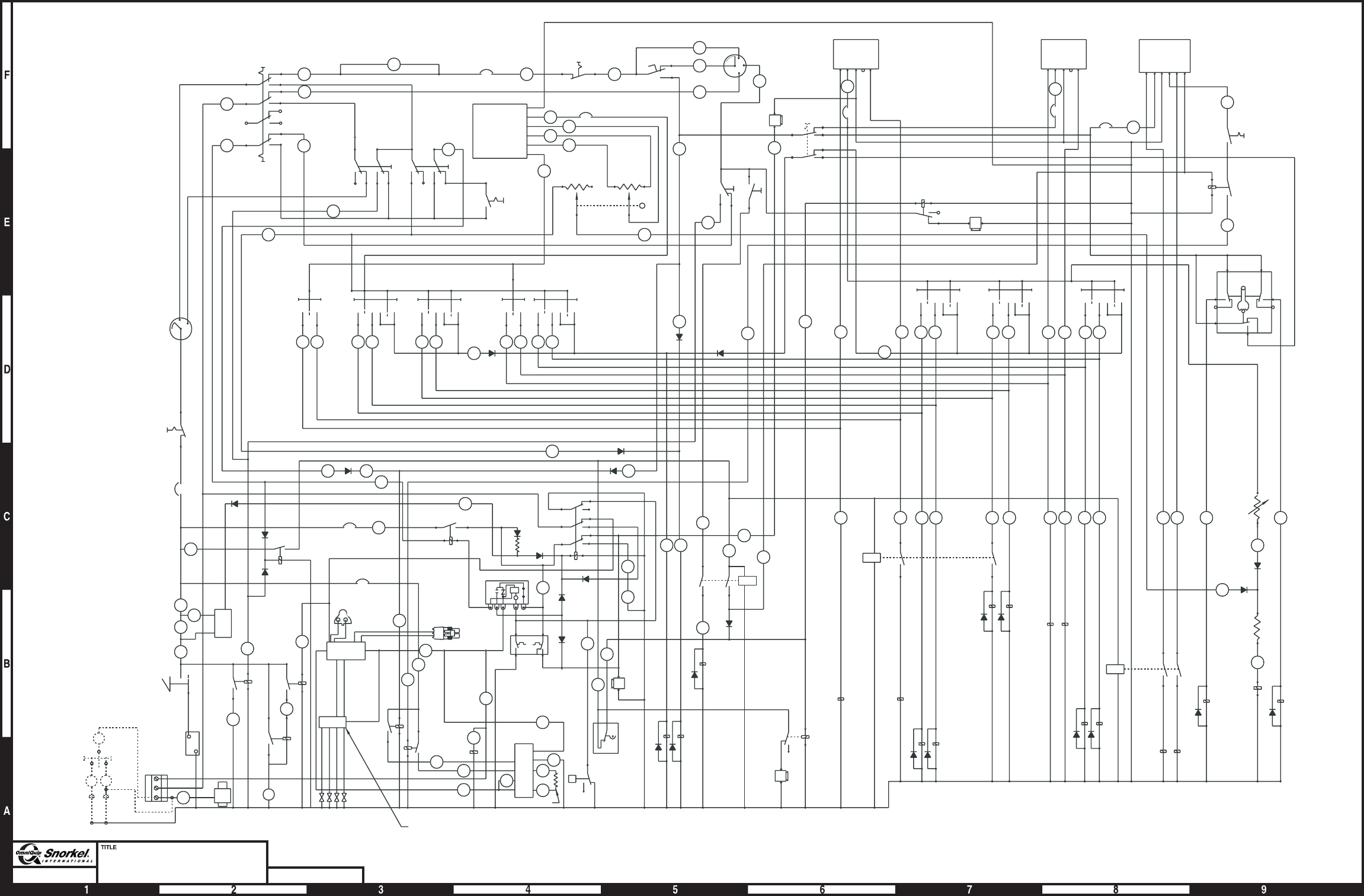Click the four-pin round connector symbol at the top

point(735,66)
